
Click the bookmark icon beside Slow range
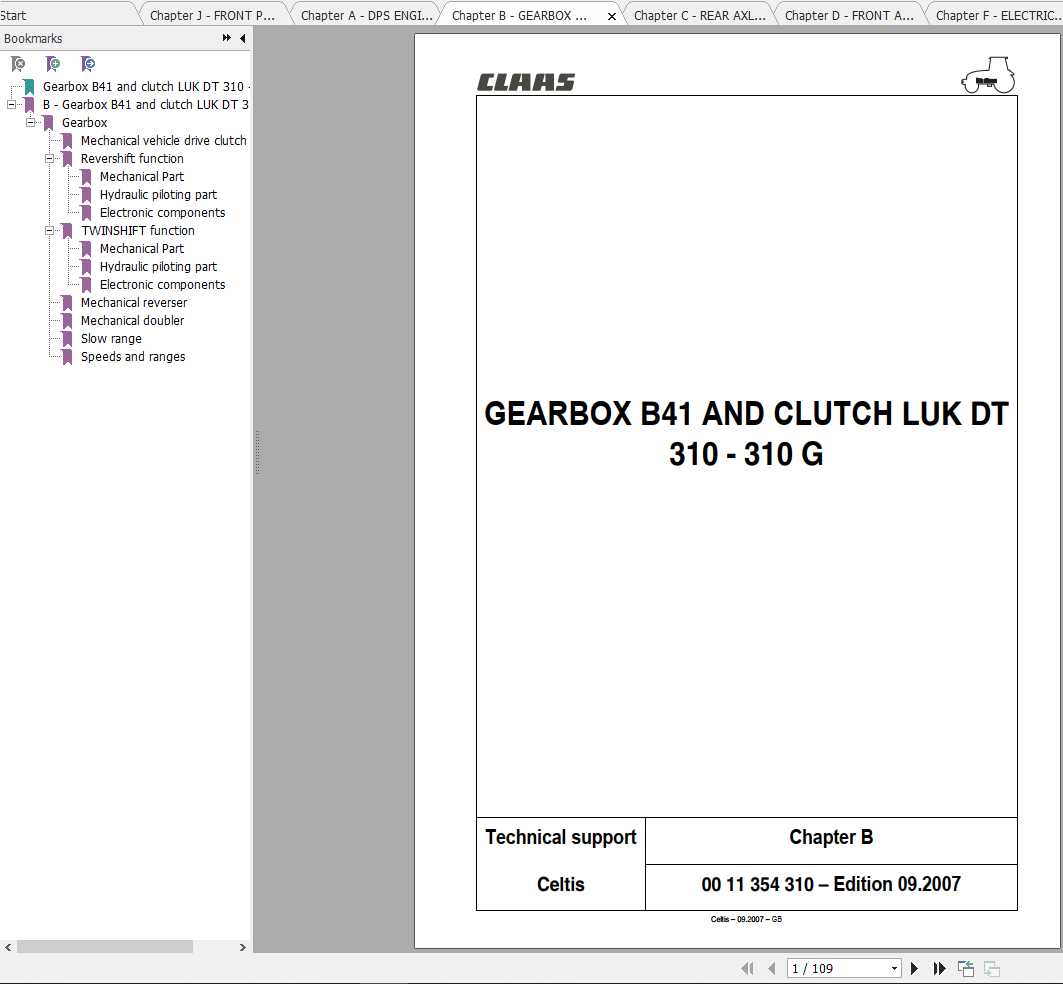67,339
